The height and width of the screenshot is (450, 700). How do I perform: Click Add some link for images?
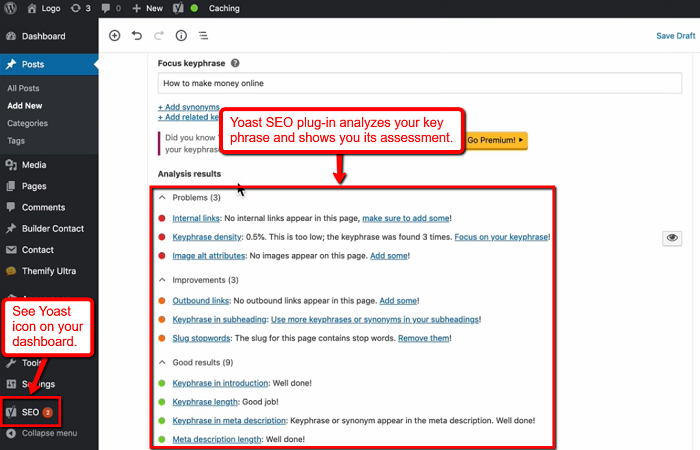coord(389,255)
